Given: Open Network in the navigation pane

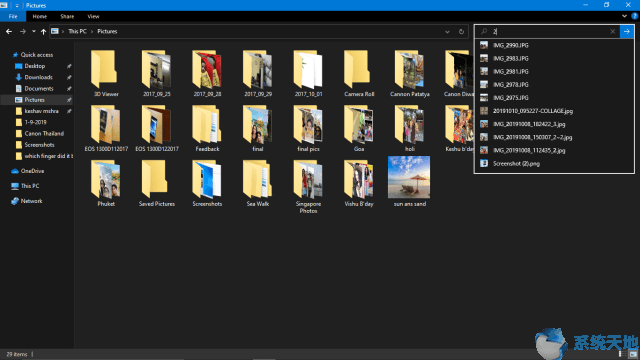Looking at the screenshot, I should point(31,201).
